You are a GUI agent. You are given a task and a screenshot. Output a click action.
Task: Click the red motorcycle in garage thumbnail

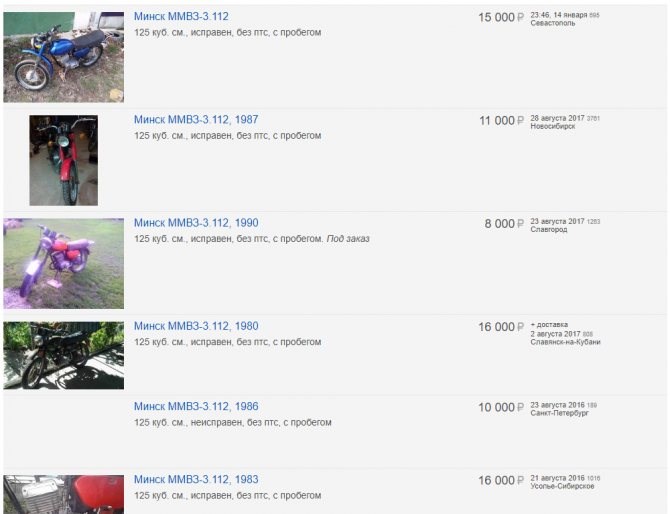[x=64, y=160]
